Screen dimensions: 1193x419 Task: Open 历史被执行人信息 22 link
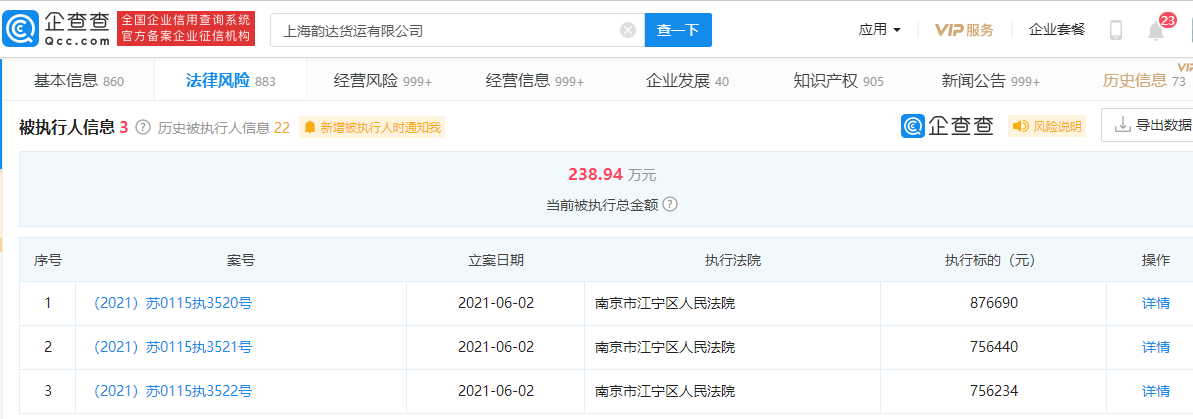(x=224, y=128)
